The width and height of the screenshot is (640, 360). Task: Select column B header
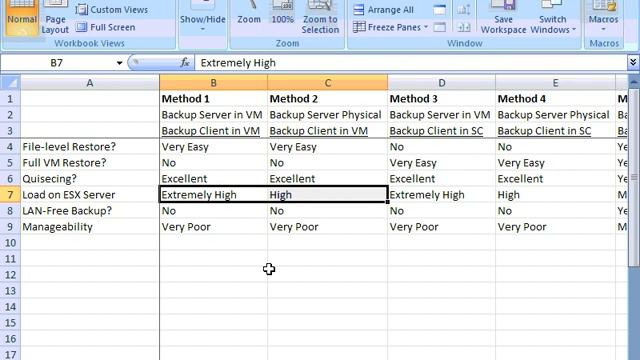tap(213, 83)
